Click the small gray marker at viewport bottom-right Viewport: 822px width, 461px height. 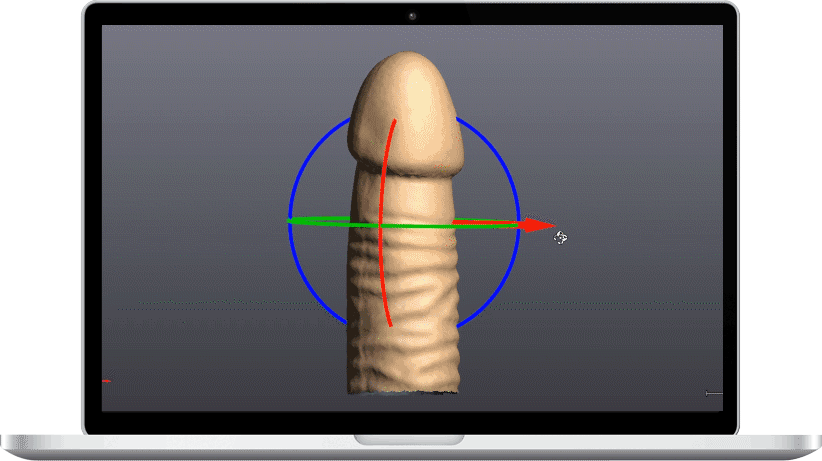pos(713,393)
